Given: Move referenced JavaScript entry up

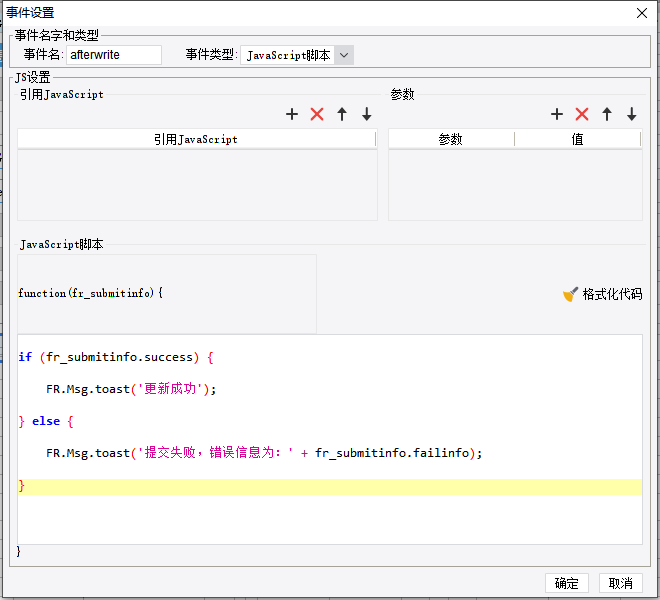Looking at the screenshot, I should tap(342, 114).
